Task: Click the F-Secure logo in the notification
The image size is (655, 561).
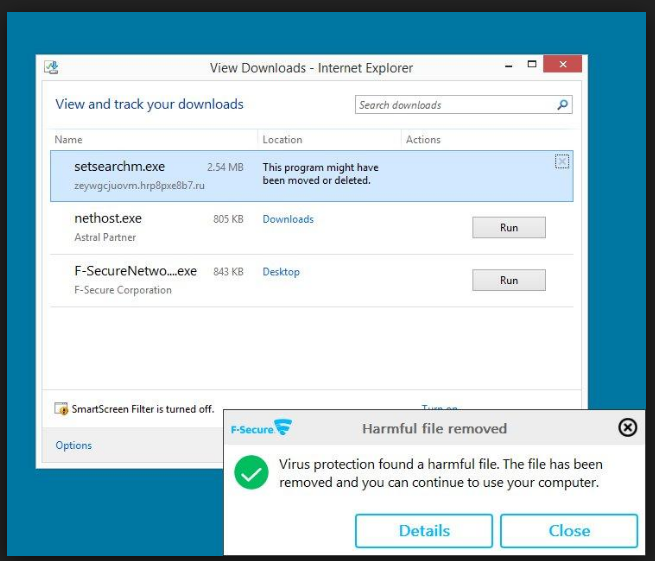Action: tap(261, 429)
